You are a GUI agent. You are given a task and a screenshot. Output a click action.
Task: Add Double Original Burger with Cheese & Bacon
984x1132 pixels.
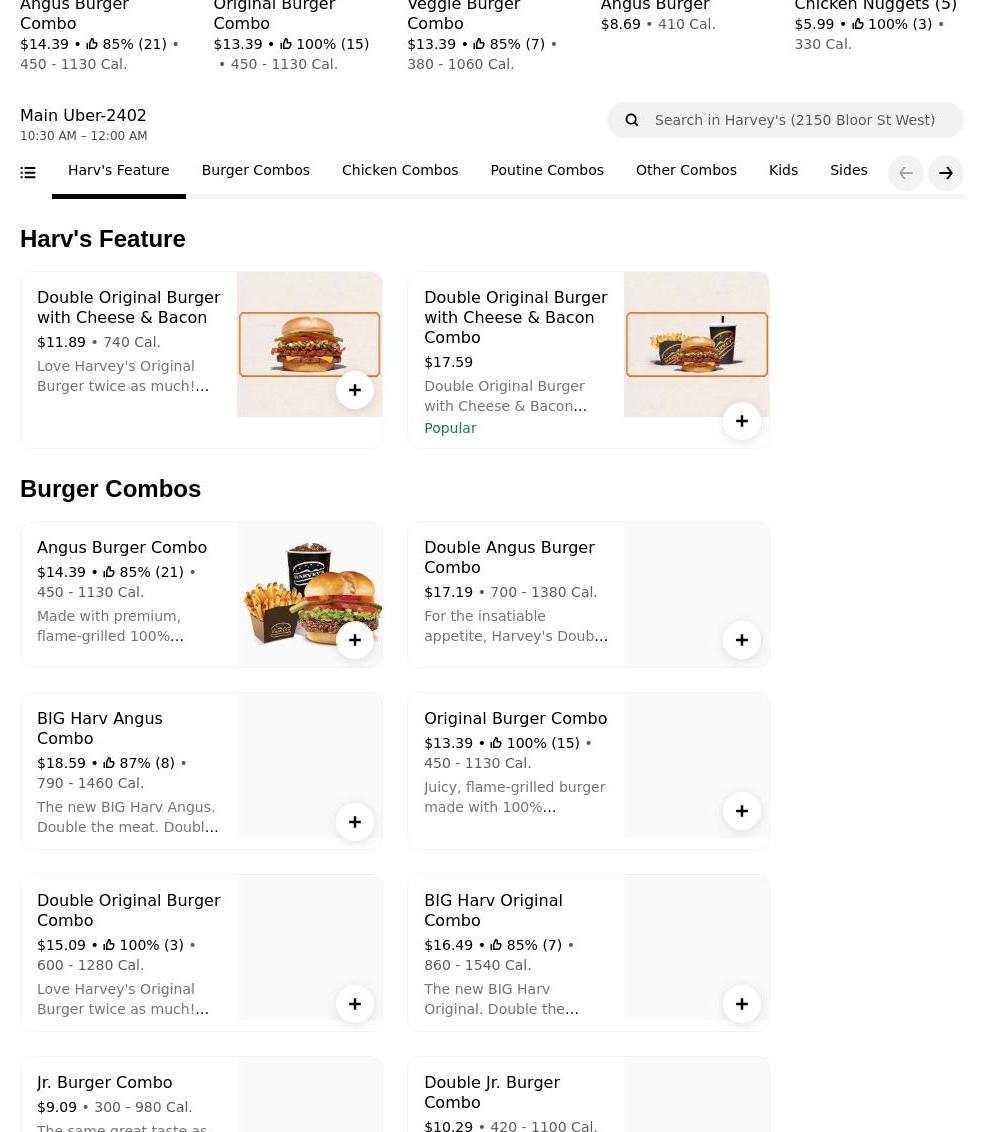354,390
